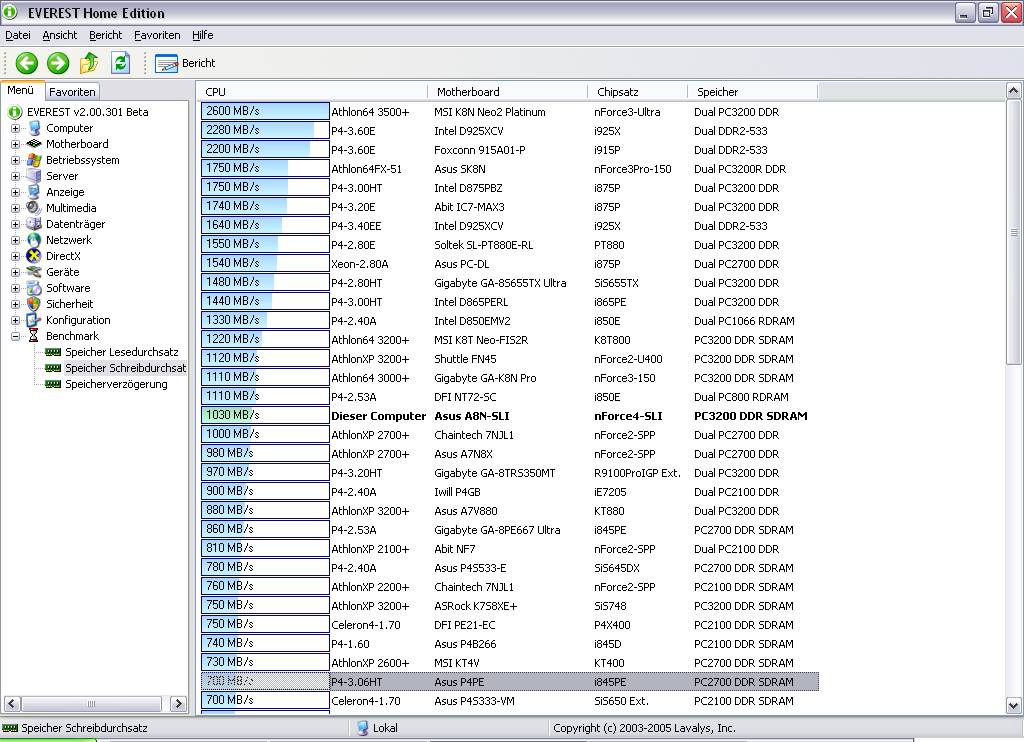Click the tree pane scroll left arrow
The height and width of the screenshot is (742, 1024).
tap(12, 703)
